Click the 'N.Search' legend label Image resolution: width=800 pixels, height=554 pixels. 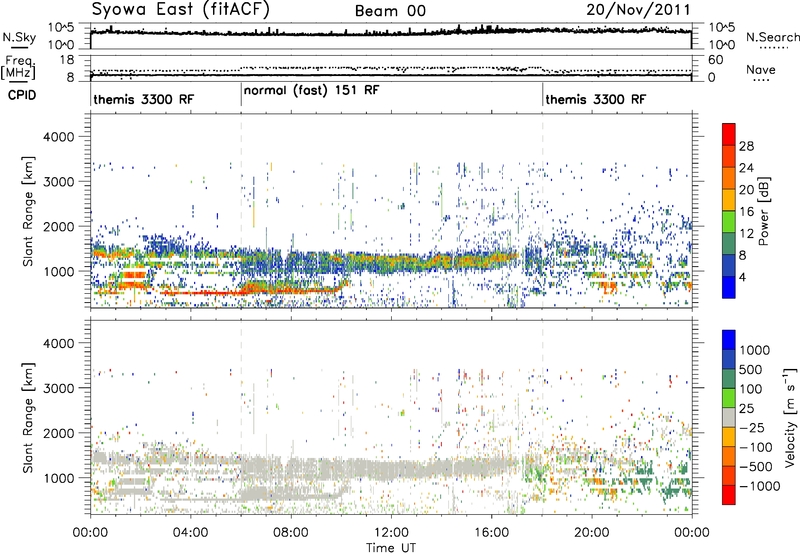tap(772, 37)
